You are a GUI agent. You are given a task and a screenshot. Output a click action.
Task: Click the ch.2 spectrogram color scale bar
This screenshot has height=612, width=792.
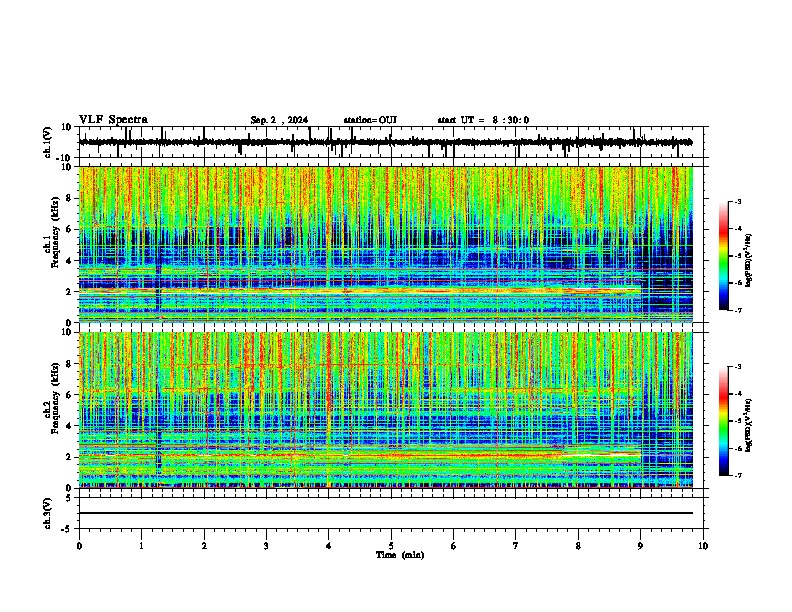click(x=723, y=421)
